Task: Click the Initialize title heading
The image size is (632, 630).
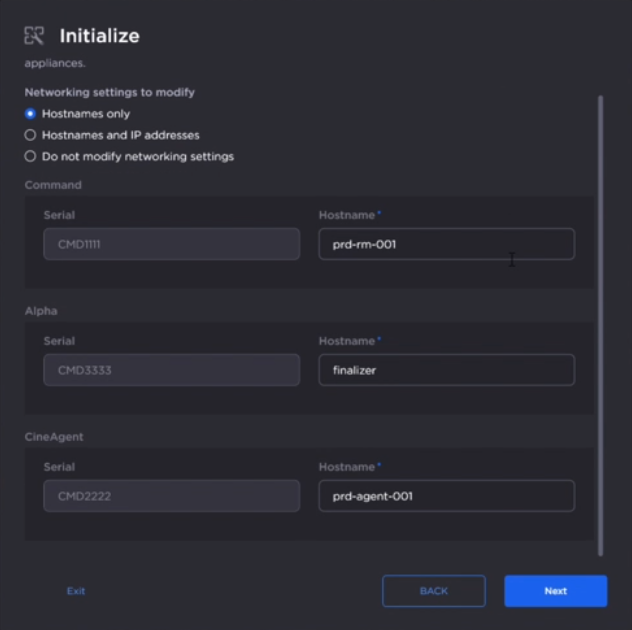Action: (x=100, y=36)
